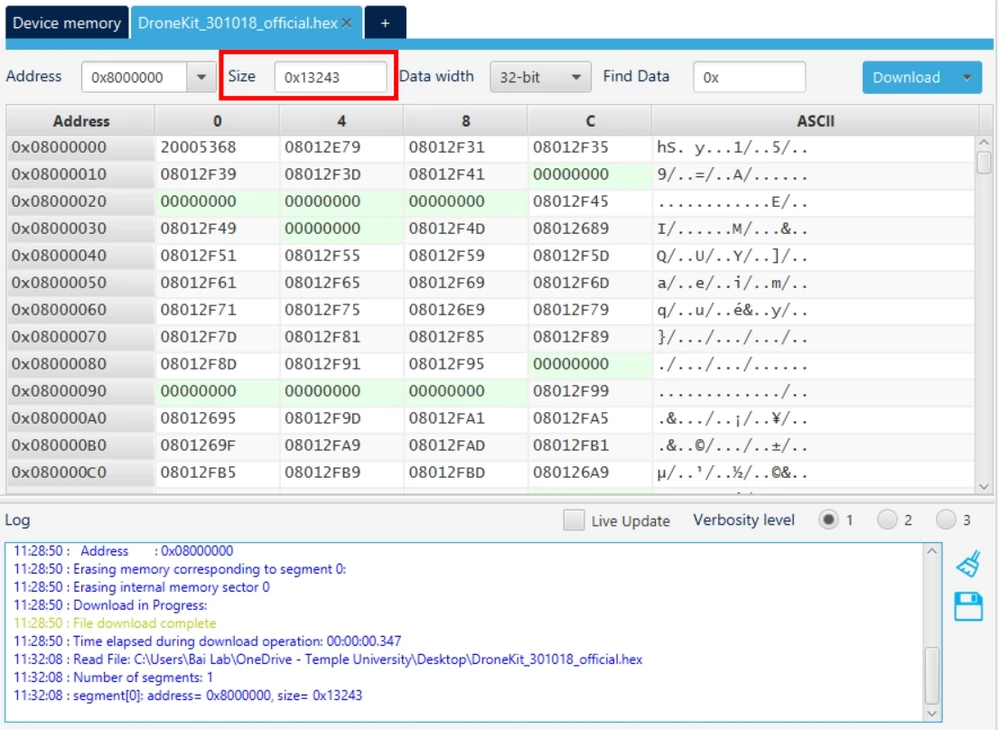The height and width of the screenshot is (730, 999).
Task: Click the Download button
Action: (x=907, y=77)
